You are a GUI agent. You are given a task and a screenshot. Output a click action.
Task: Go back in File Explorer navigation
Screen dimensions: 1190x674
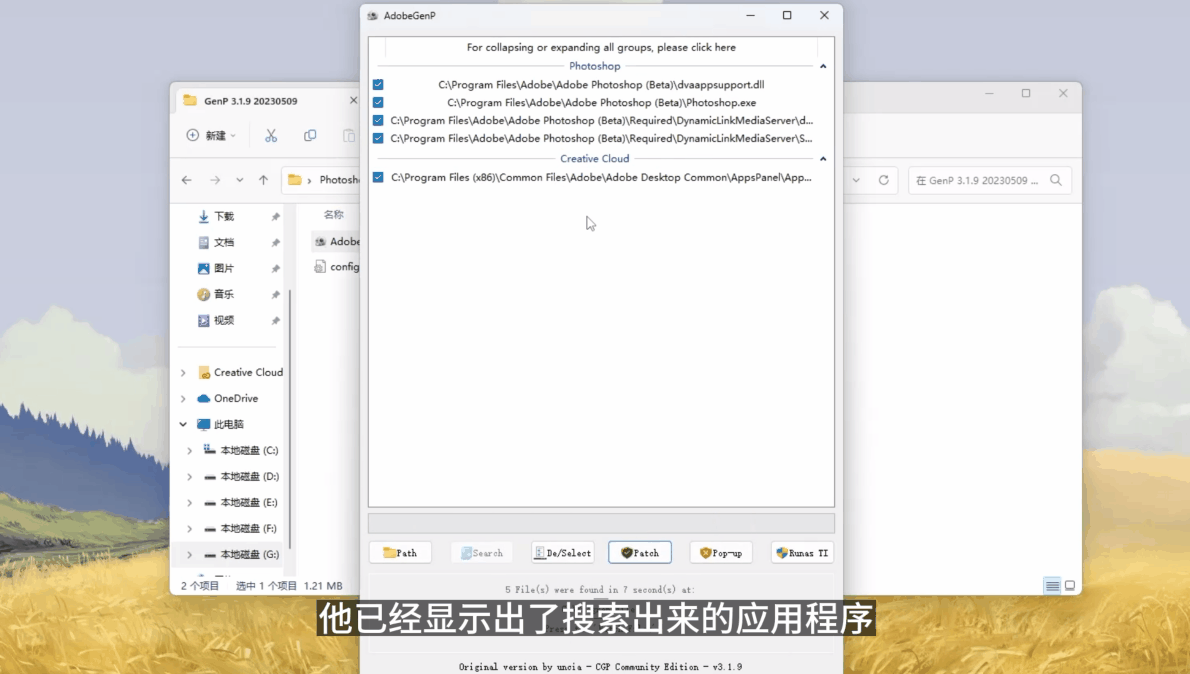click(x=187, y=180)
